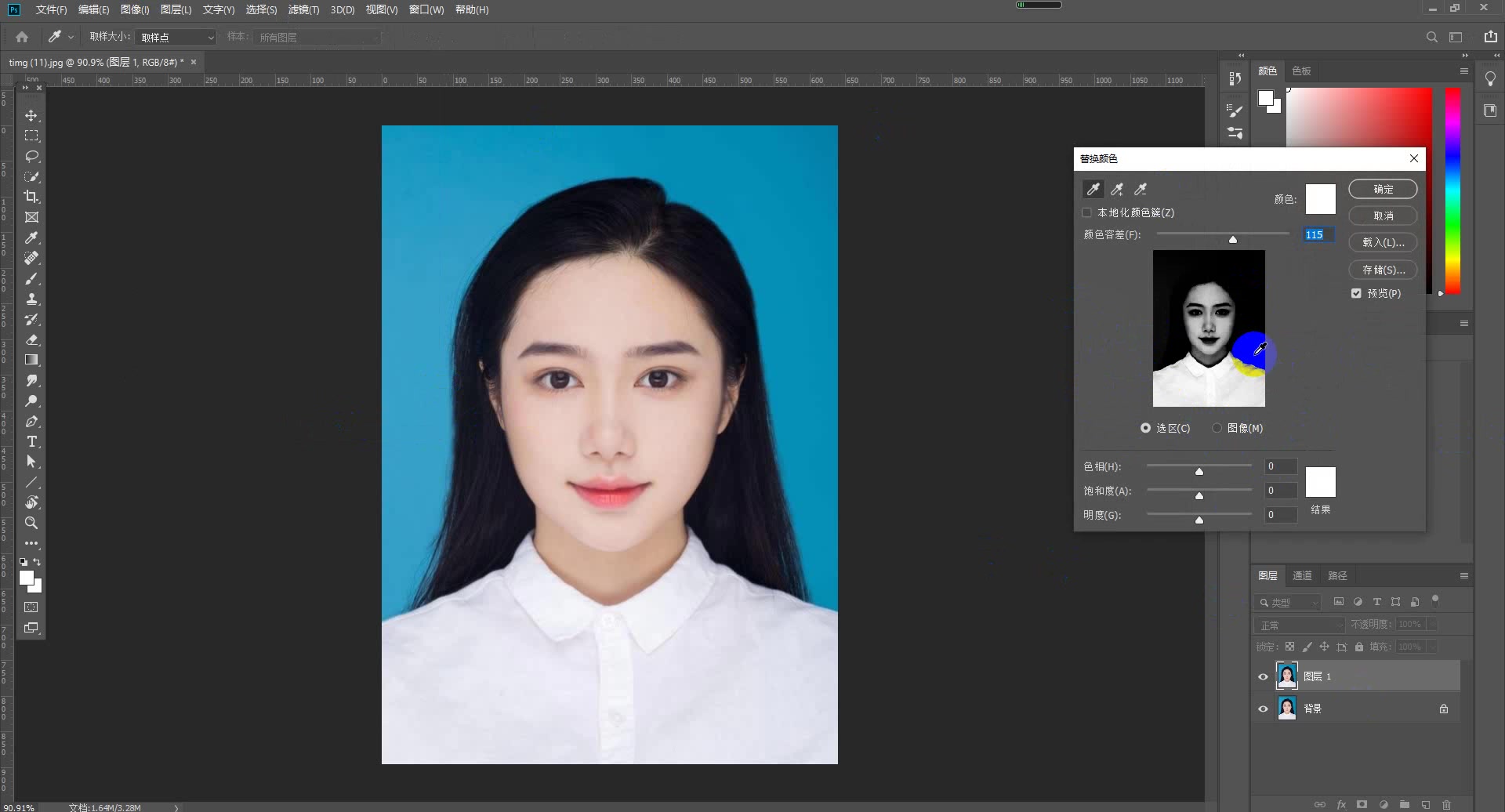The width and height of the screenshot is (1505, 812).
Task: Select the Rectangular Marquee tool
Action: click(31, 136)
